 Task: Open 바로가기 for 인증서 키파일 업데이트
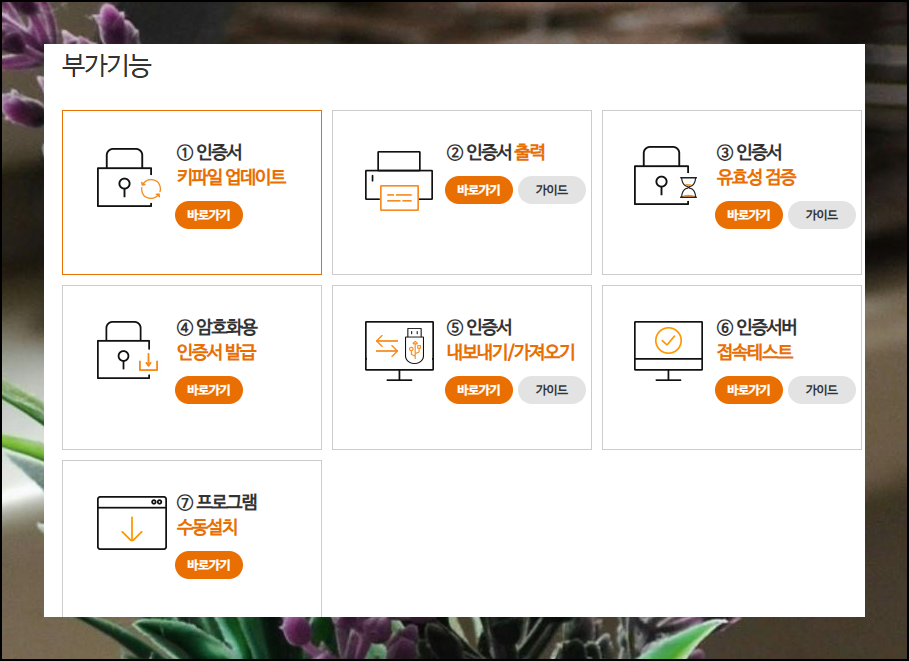(209, 215)
